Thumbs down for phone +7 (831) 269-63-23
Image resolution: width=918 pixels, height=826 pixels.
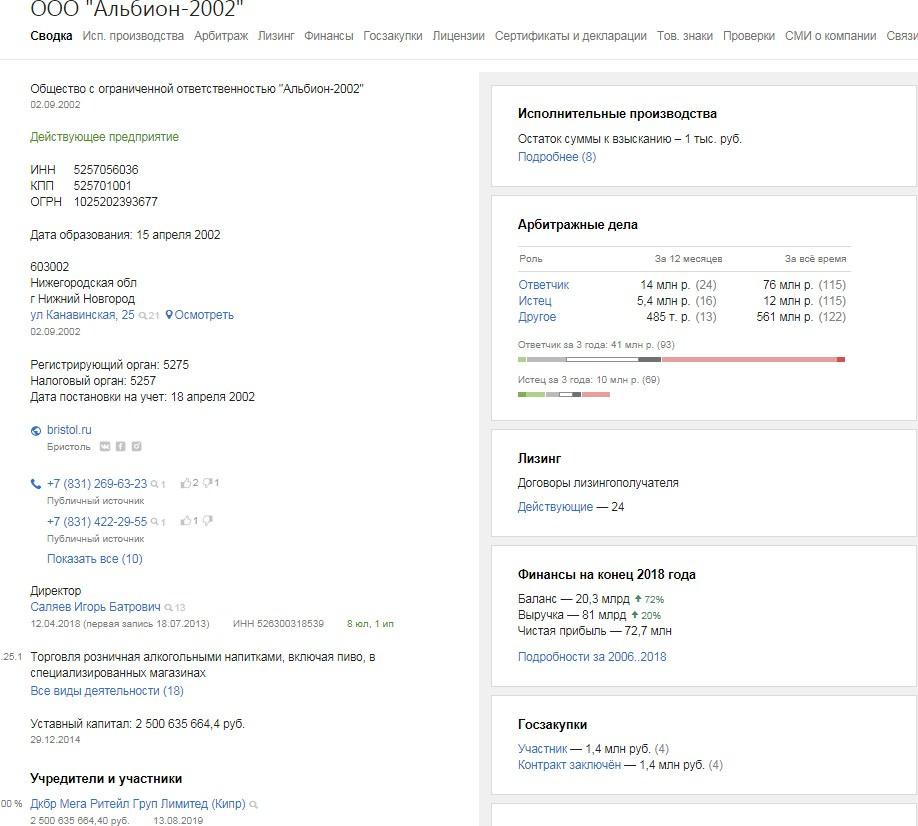[207, 483]
